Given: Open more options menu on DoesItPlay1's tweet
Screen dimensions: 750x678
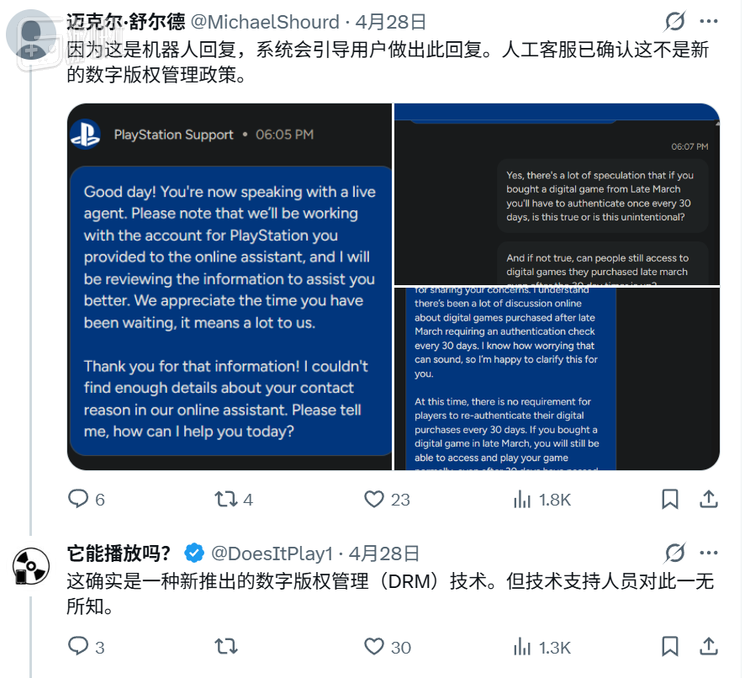Looking at the screenshot, I should coord(708,553).
